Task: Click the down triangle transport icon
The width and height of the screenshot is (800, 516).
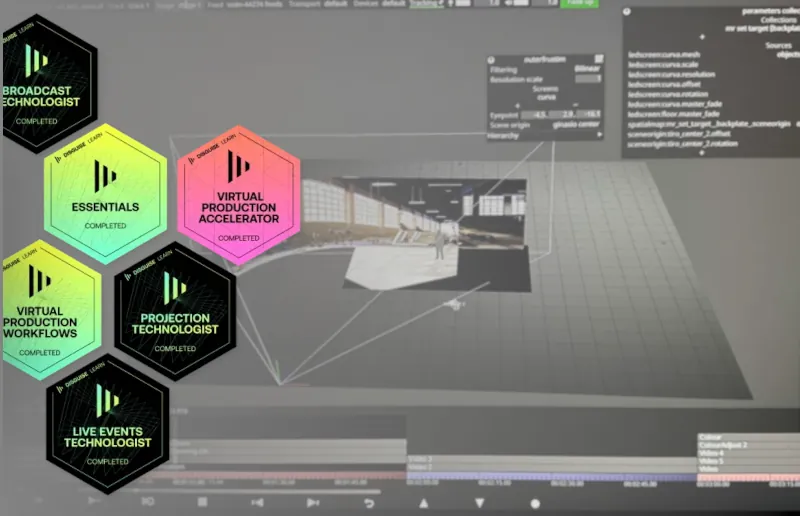Action: click(480, 503)
